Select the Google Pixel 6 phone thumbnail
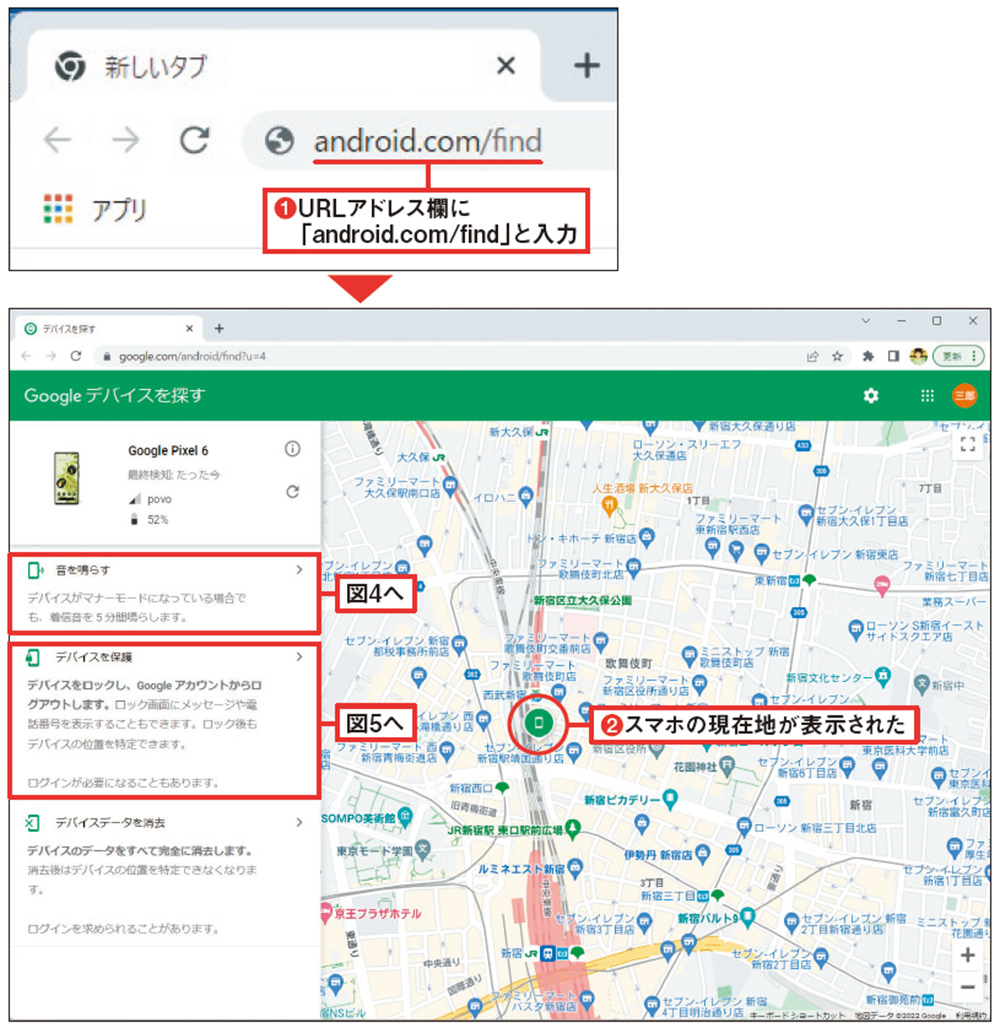1000x1028 pixels. pos(66,478)
